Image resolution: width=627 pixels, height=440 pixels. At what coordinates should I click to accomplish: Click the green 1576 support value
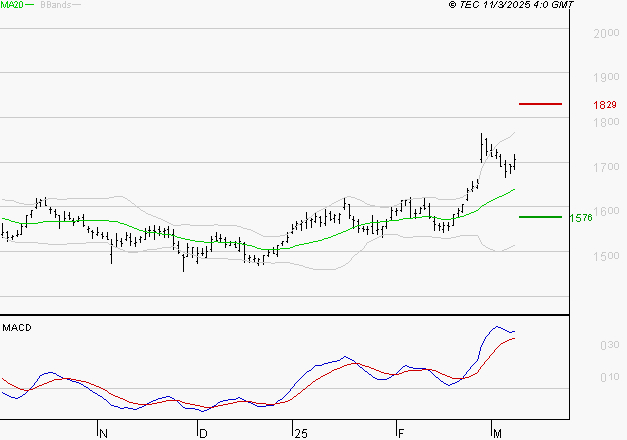pos(581,218)
